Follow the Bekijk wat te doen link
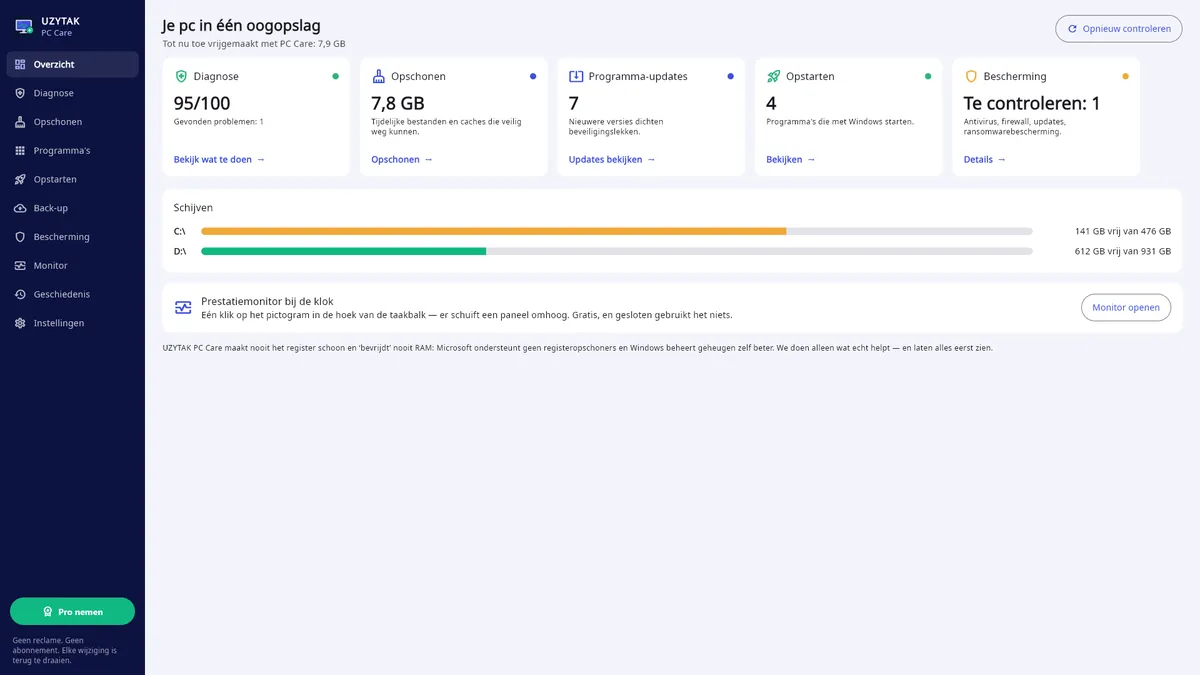 pyautogui.click(x=219, y=159)
